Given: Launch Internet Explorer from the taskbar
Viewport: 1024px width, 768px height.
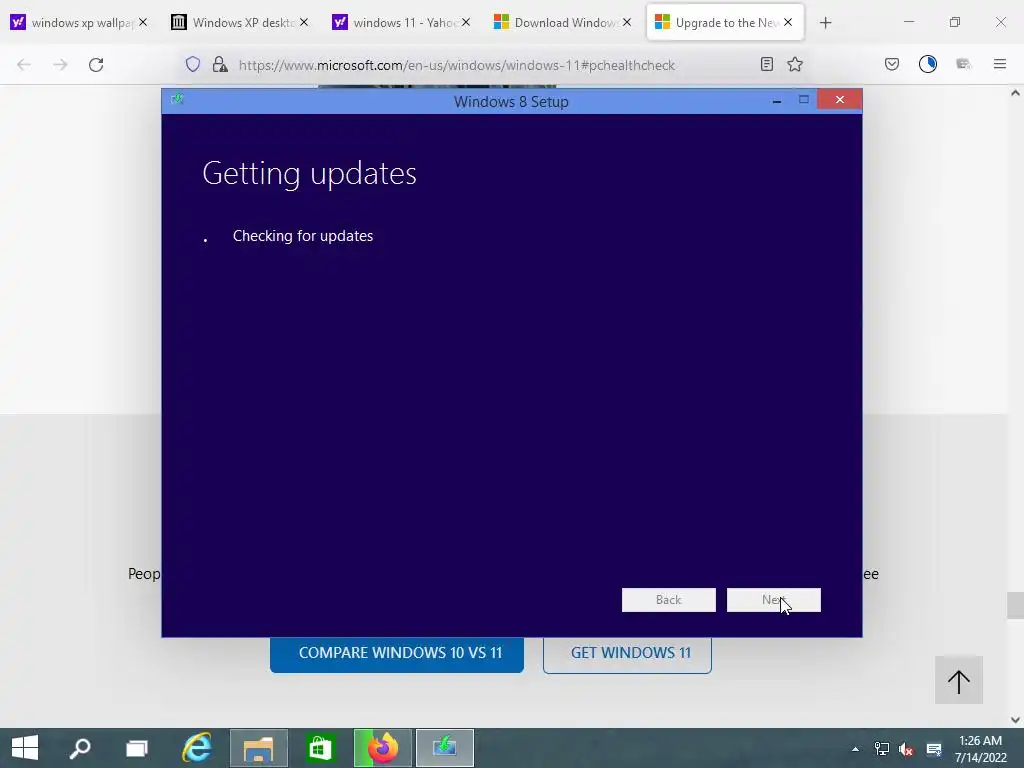Looking at the screenshot, I should pyautogui.click(x=197, y=748).
